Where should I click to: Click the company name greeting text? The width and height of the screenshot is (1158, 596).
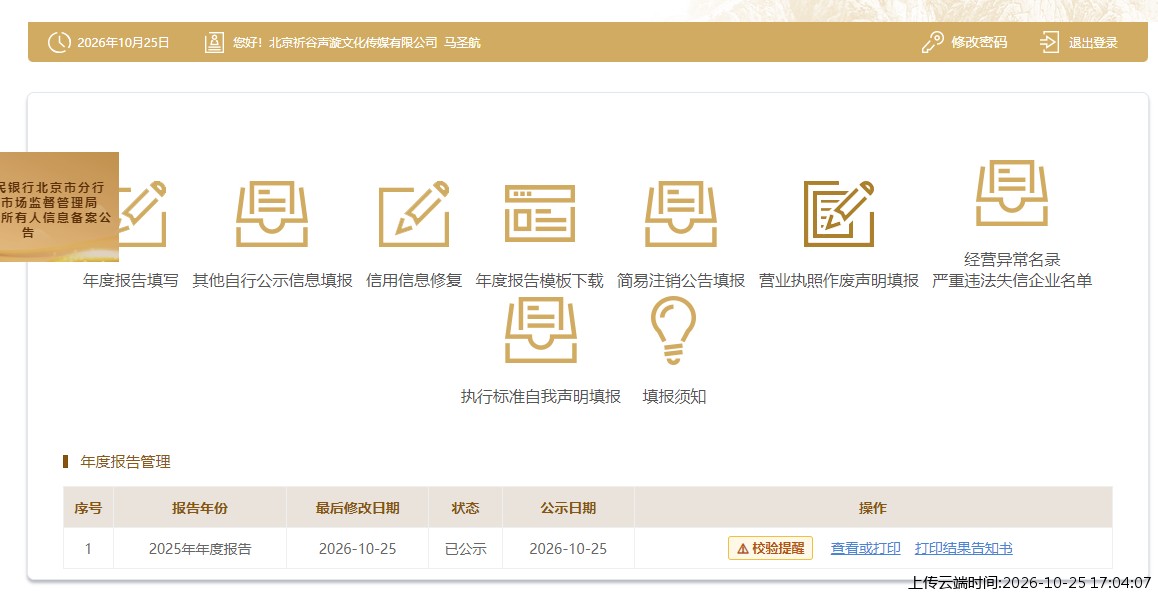click(357, 43)
